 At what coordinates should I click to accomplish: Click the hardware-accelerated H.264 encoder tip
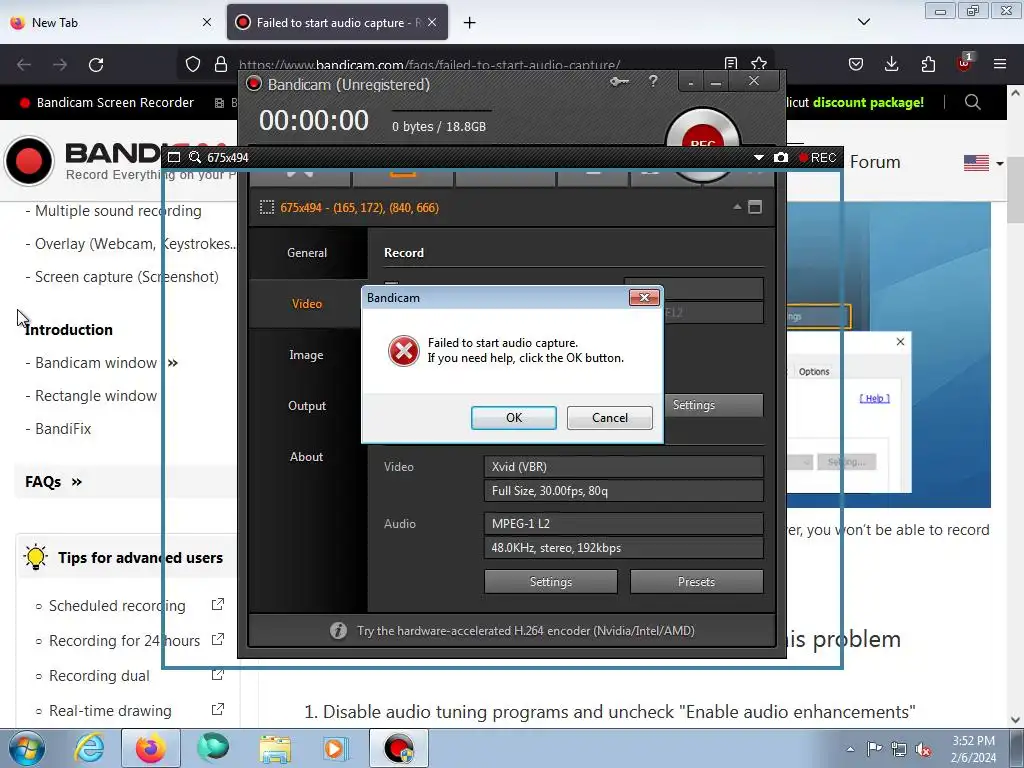(526, 631)
